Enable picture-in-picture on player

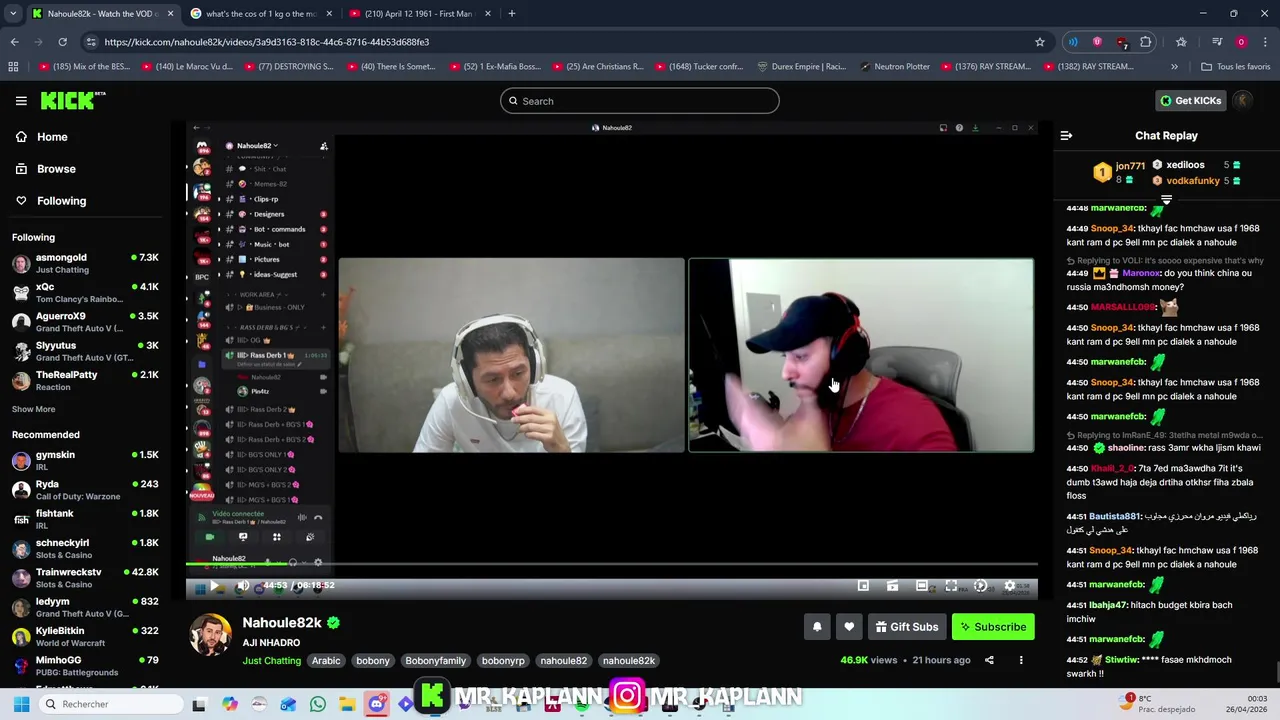863,586
